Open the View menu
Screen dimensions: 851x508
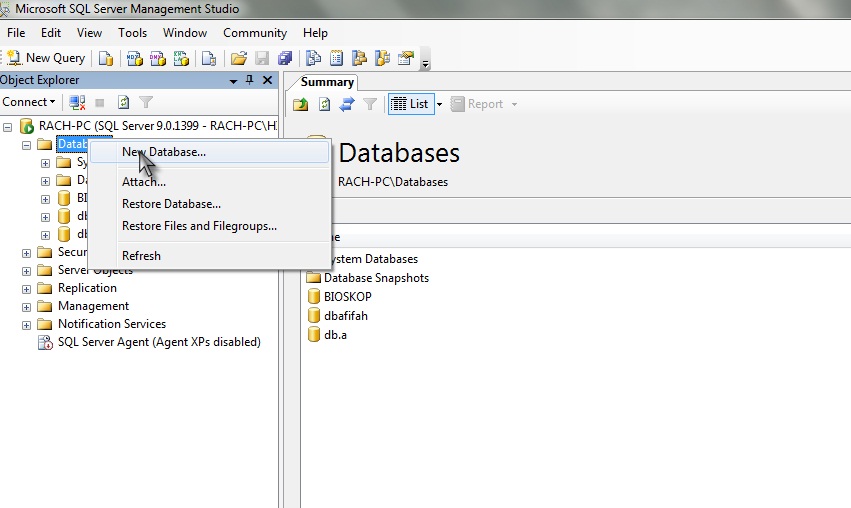coord(90,33)
